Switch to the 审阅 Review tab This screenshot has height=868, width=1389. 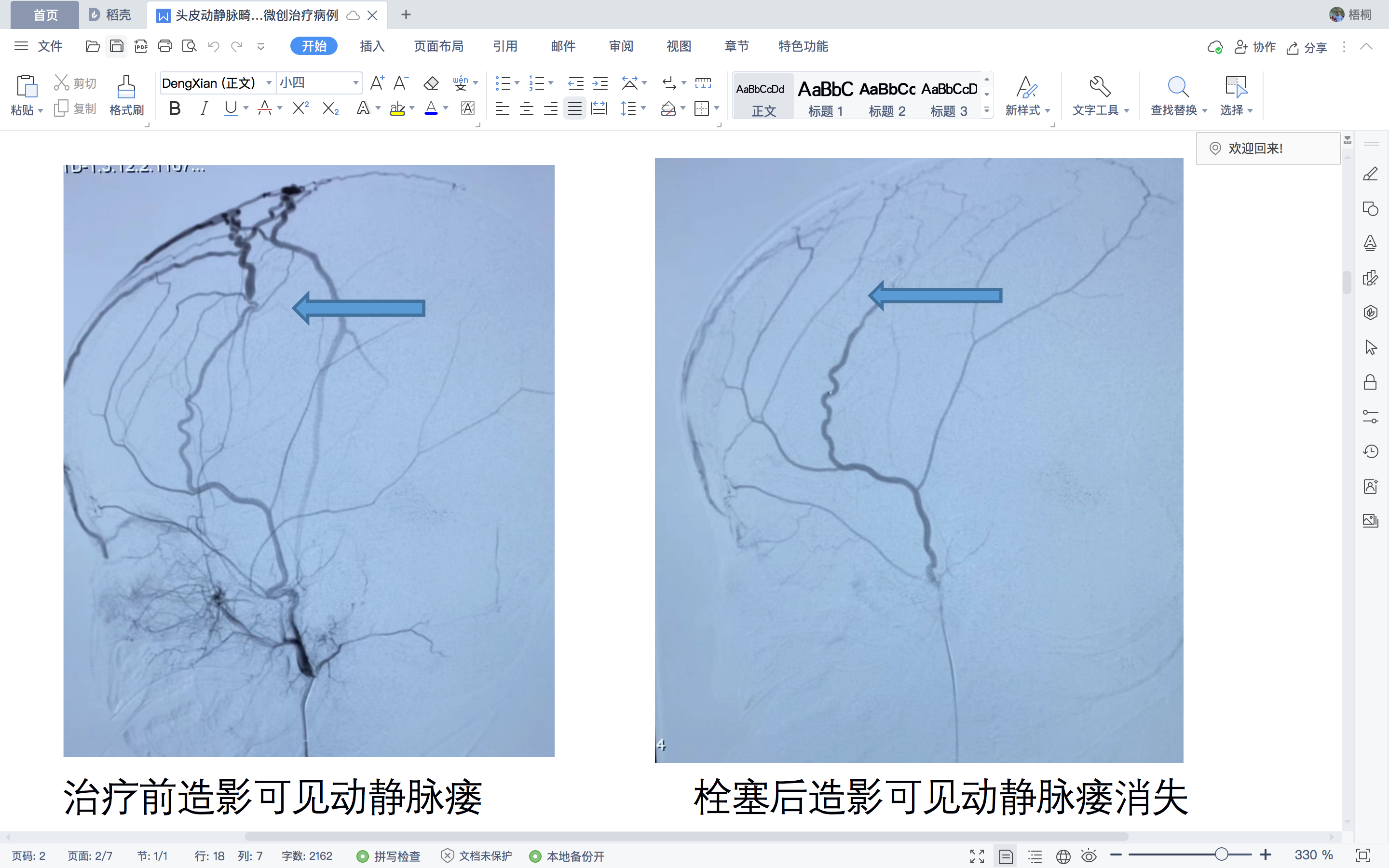(x=621, y=46)
